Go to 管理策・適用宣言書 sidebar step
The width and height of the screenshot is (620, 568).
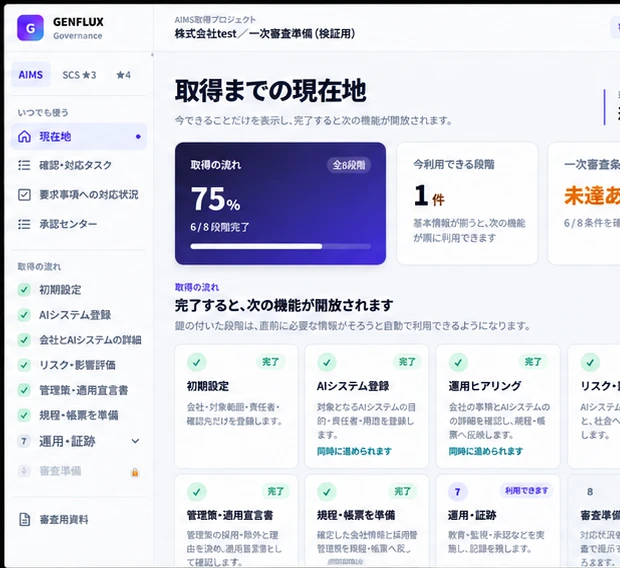coord(78,390)
